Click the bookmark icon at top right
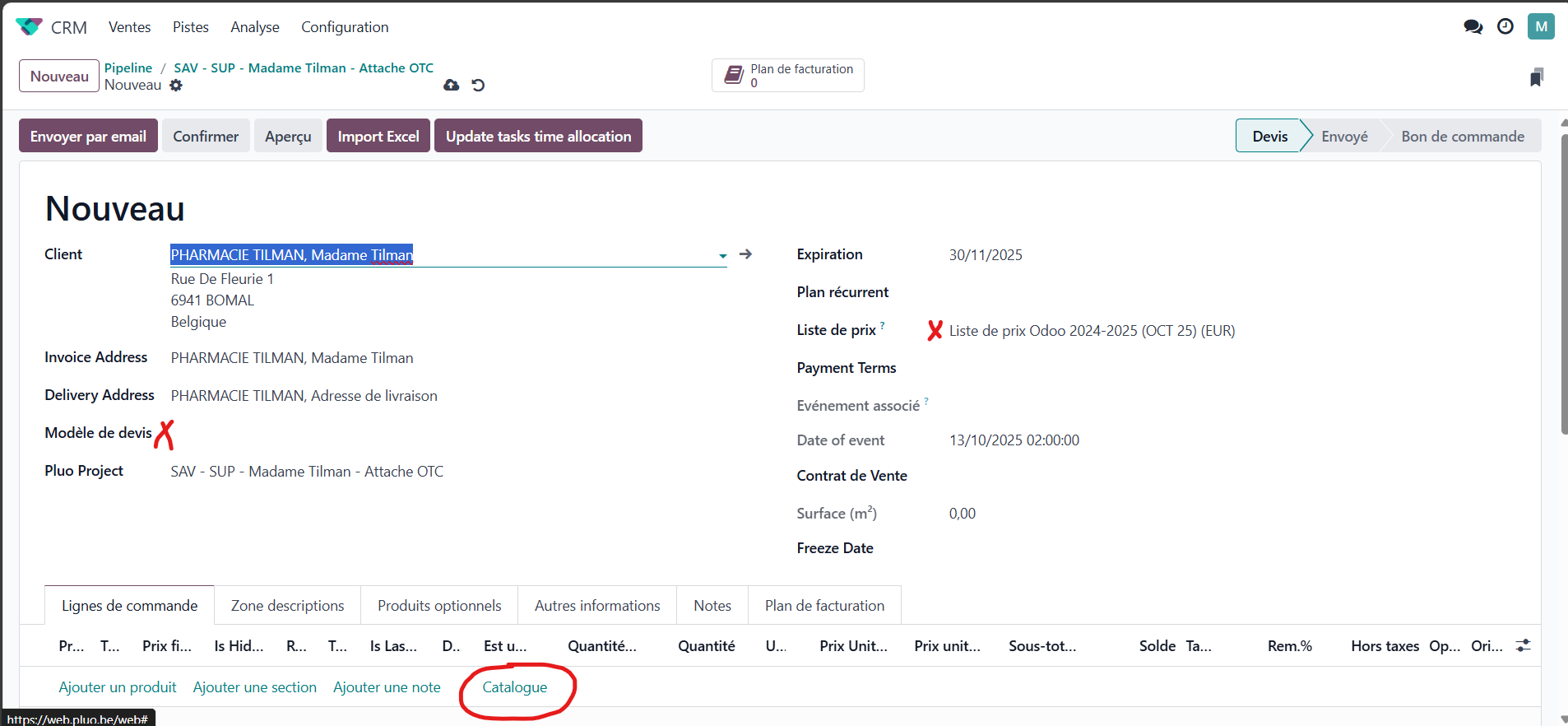The width and height of the screenshot is (1568, 726). coord(1536,77)
